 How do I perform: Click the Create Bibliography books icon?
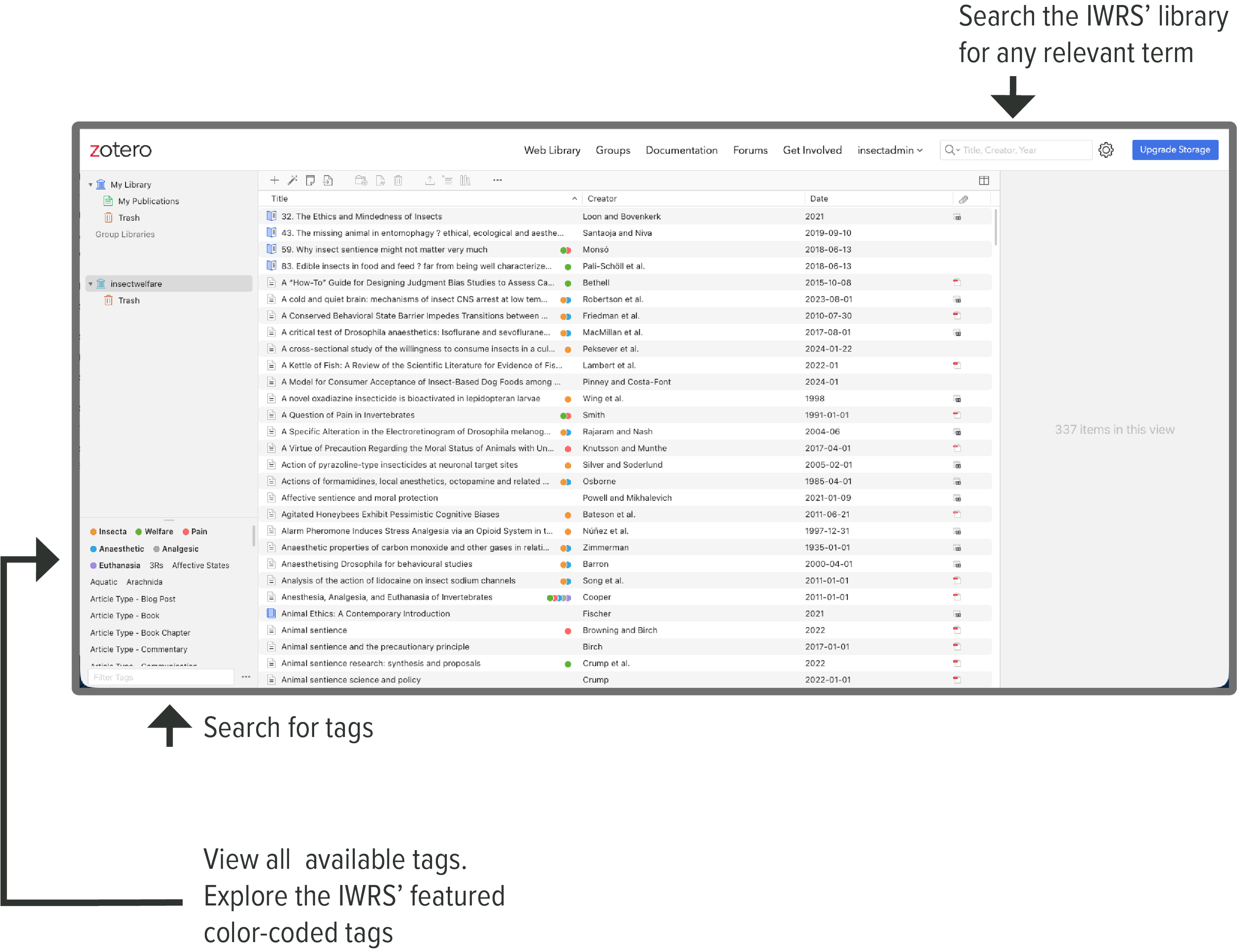pos(465,181)
